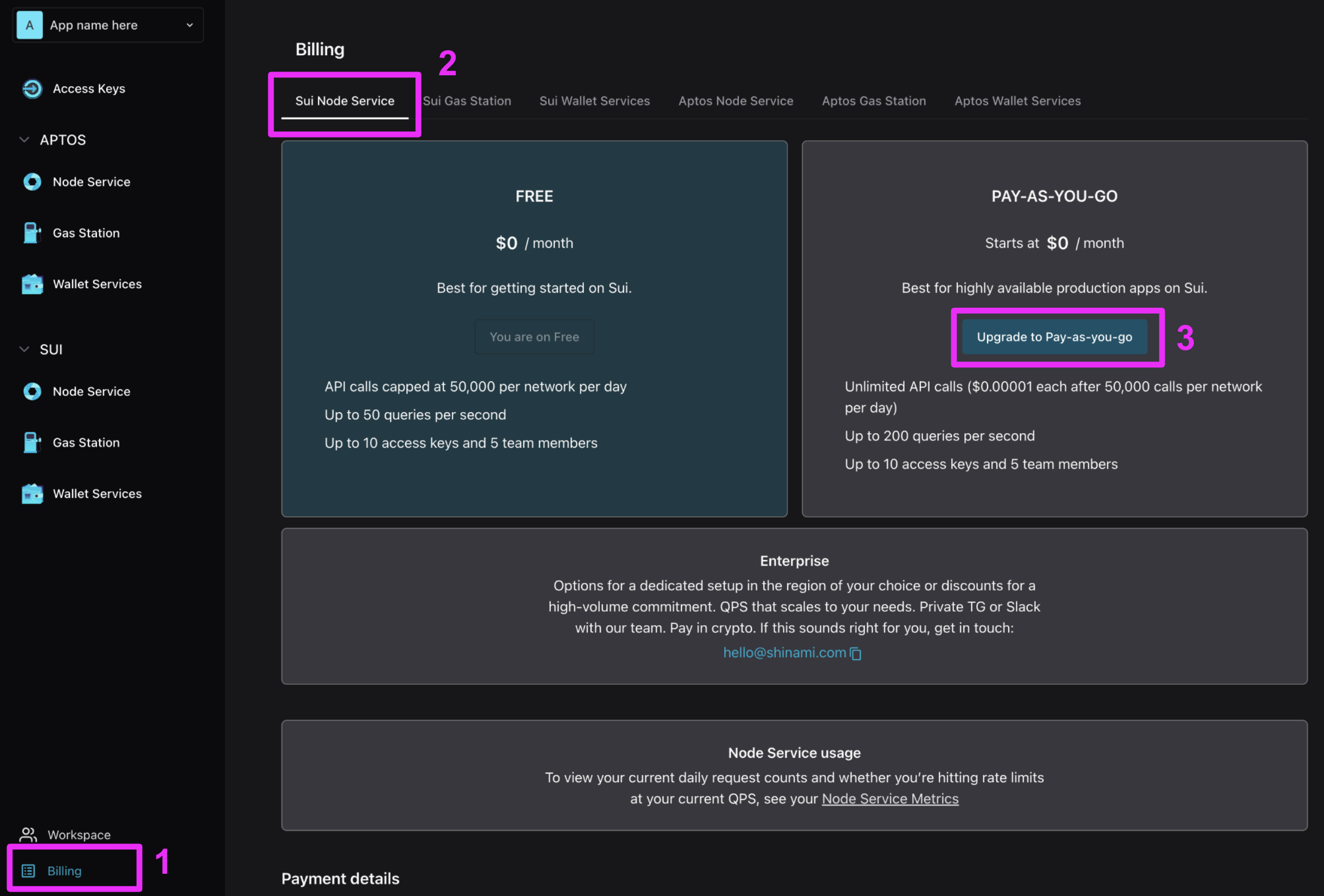Click the Aptos Wallet Services icon

(33, 284)
